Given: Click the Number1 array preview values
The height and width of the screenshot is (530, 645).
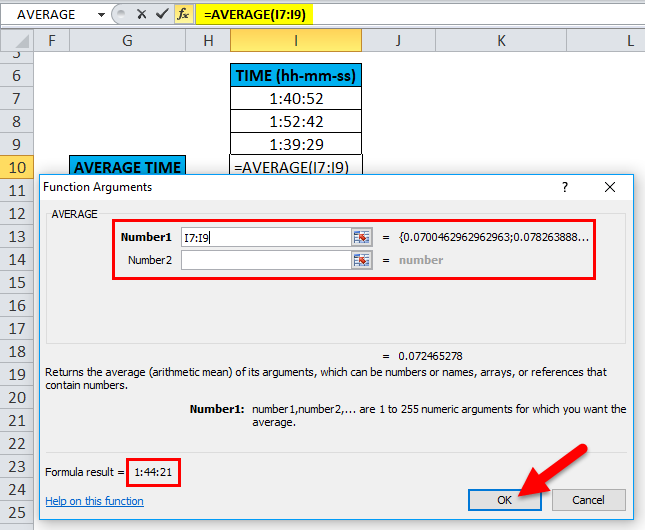Looking at the screenshot, I should pyautogui.click(x=494, y=237).
